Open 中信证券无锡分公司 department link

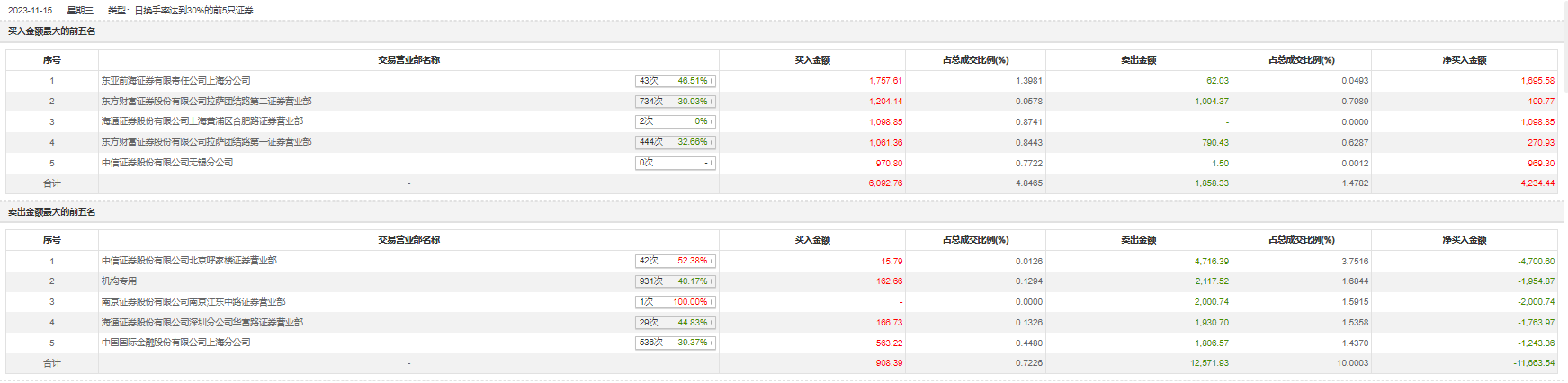[166, 163]
